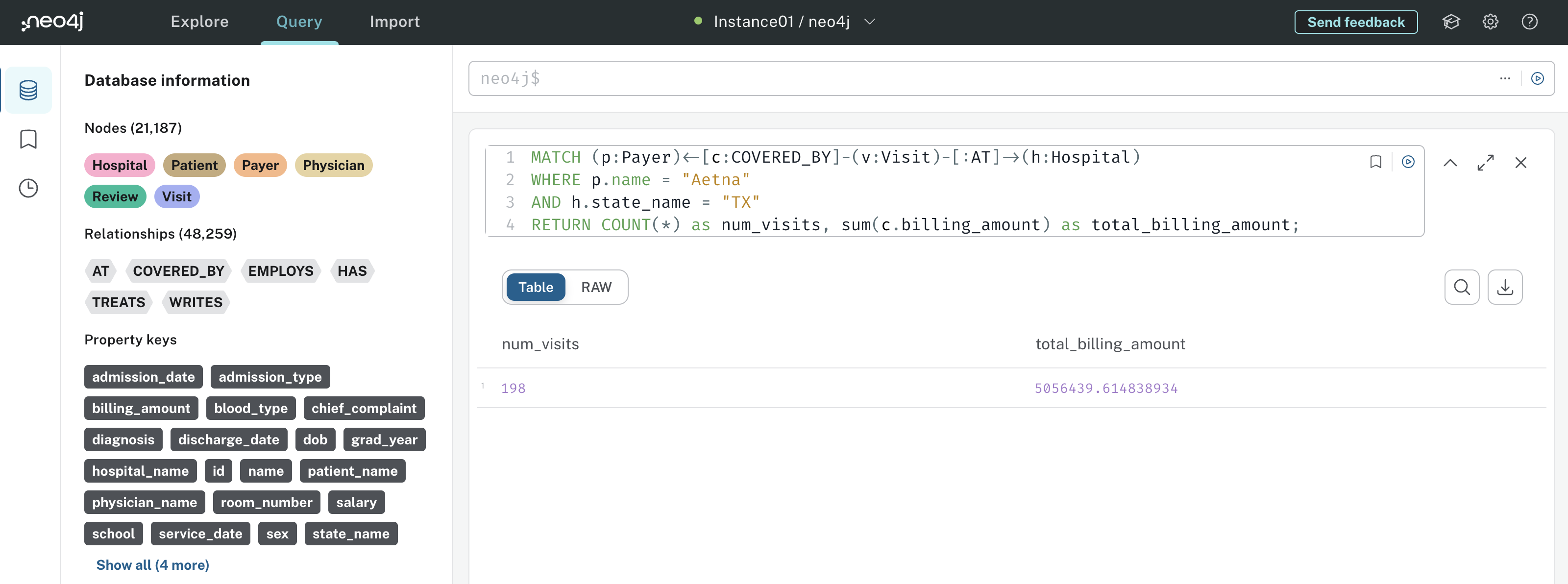The image size is (1568, 584).
Task: Download the query results
Action: [x=1505, y=287]
